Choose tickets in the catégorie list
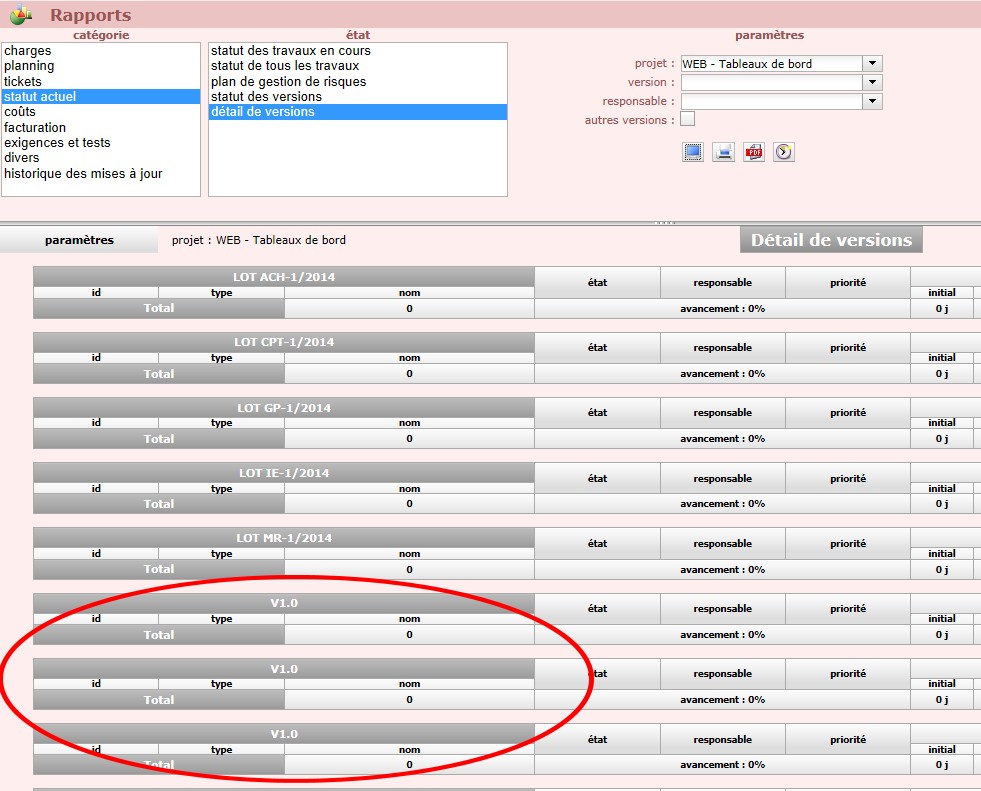The width and height of the screenshot is (981, 791). coord(23,82)
